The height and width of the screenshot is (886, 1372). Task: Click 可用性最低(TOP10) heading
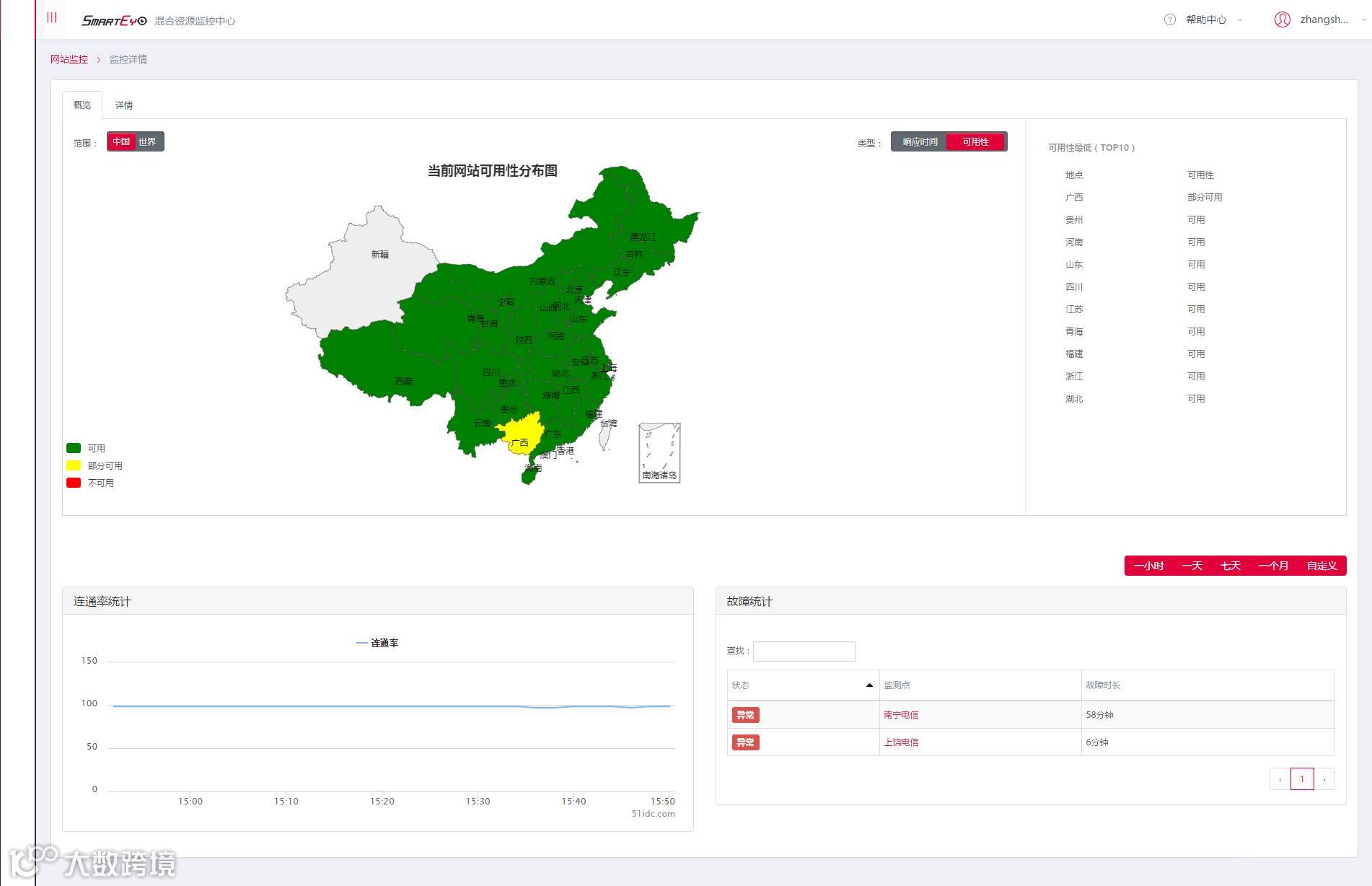[1091, 148]
